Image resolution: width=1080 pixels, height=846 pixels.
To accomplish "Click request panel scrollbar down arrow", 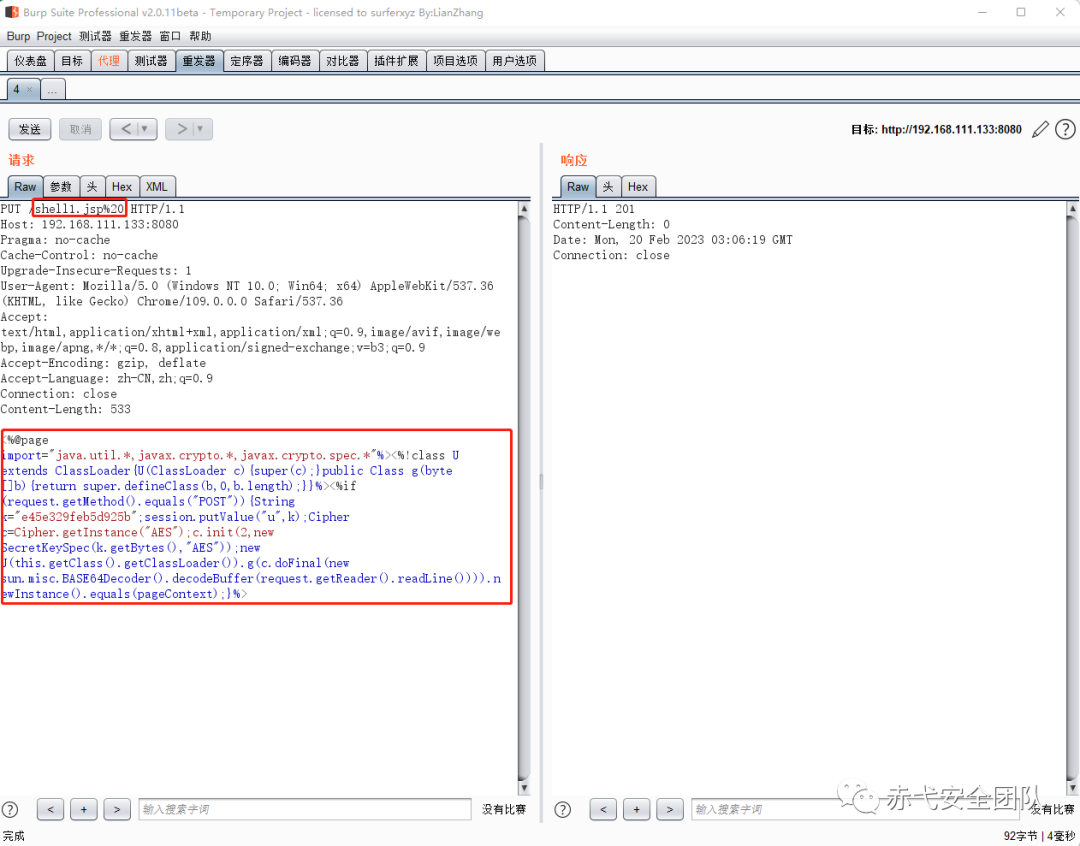I will [524, 787].
